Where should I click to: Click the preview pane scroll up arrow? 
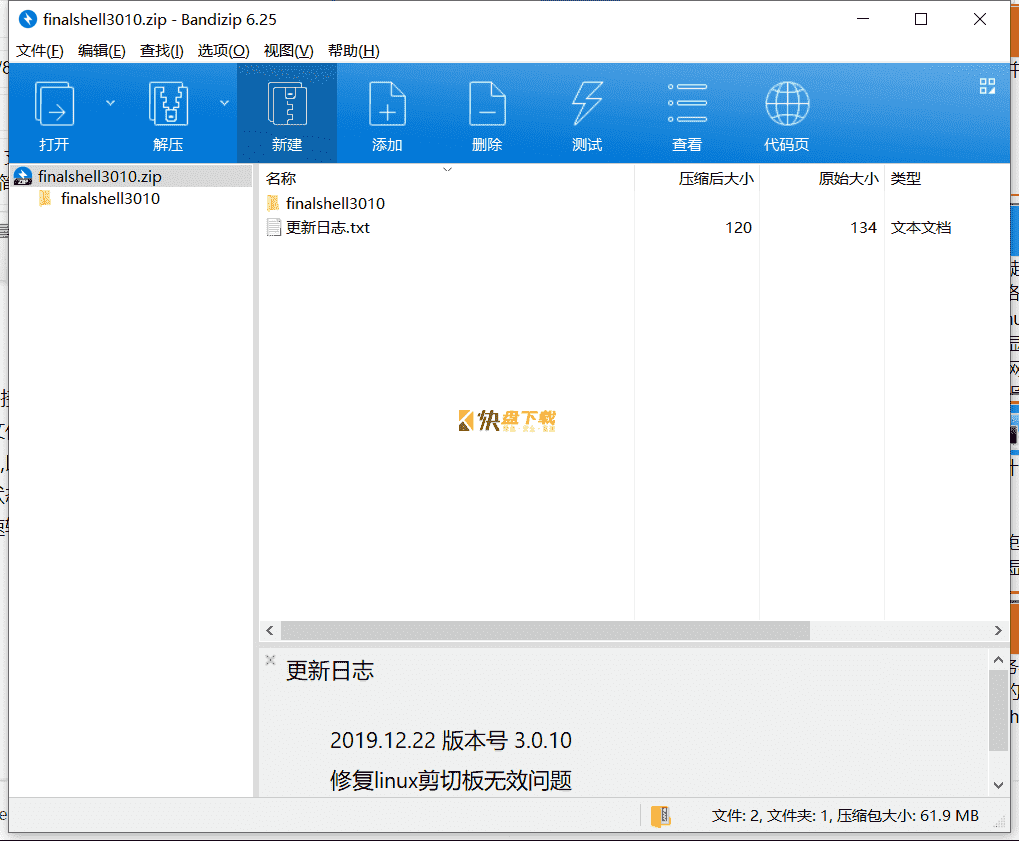pos(998,660)
